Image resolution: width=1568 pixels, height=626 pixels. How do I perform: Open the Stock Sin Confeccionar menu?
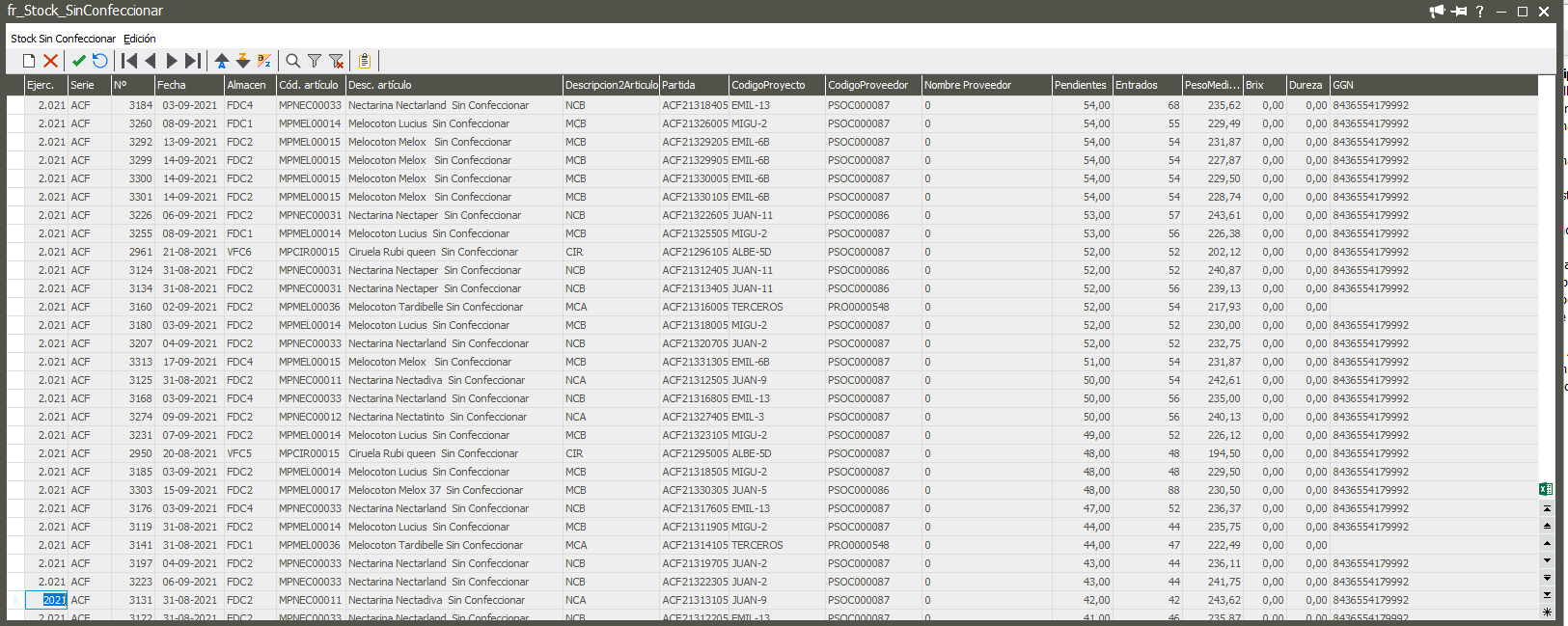[x=63, y=39]
